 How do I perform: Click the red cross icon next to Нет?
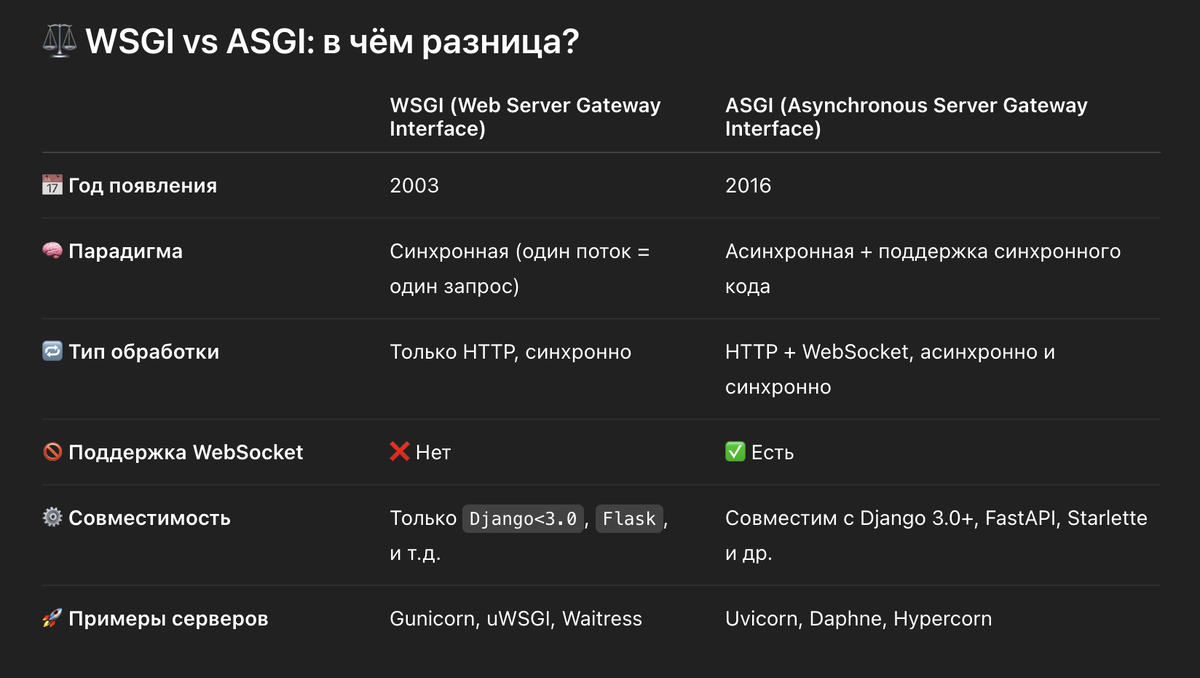click(400, 452)
